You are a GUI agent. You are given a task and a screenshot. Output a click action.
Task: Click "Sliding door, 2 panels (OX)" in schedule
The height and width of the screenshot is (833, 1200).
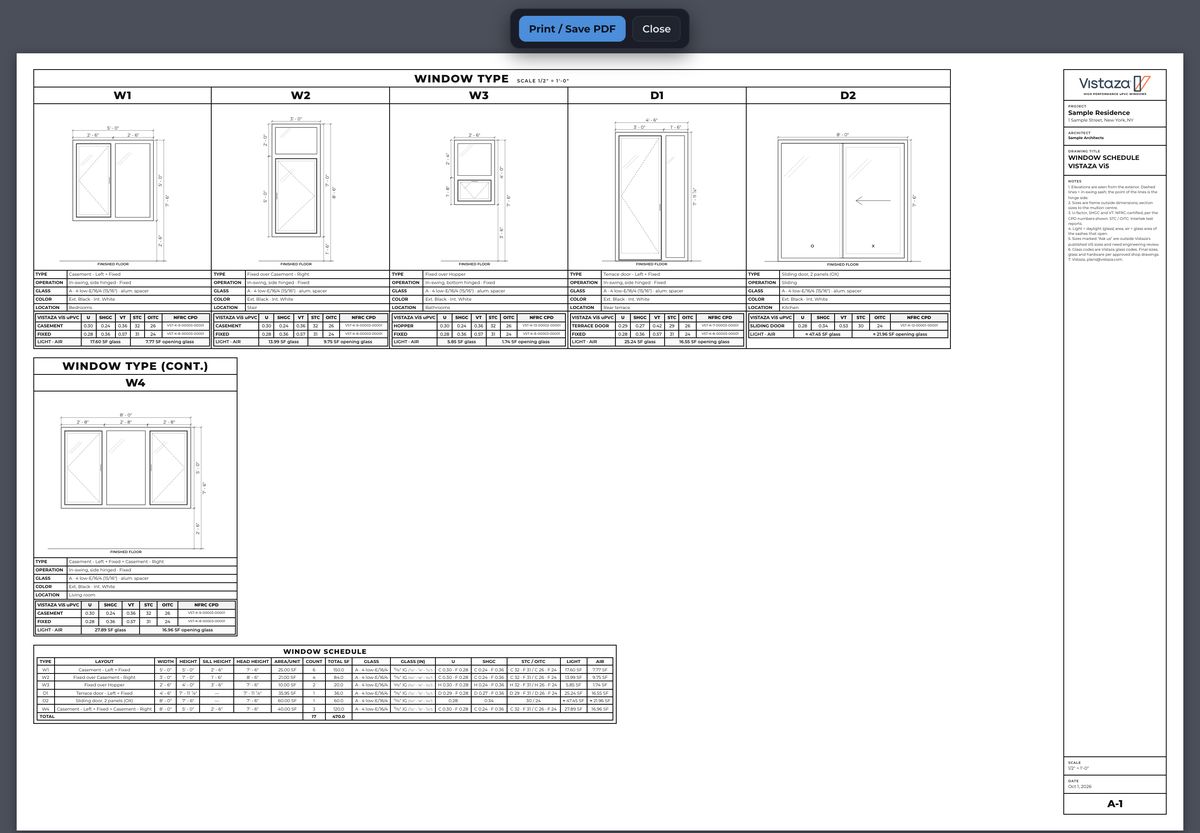click(104, 701)
